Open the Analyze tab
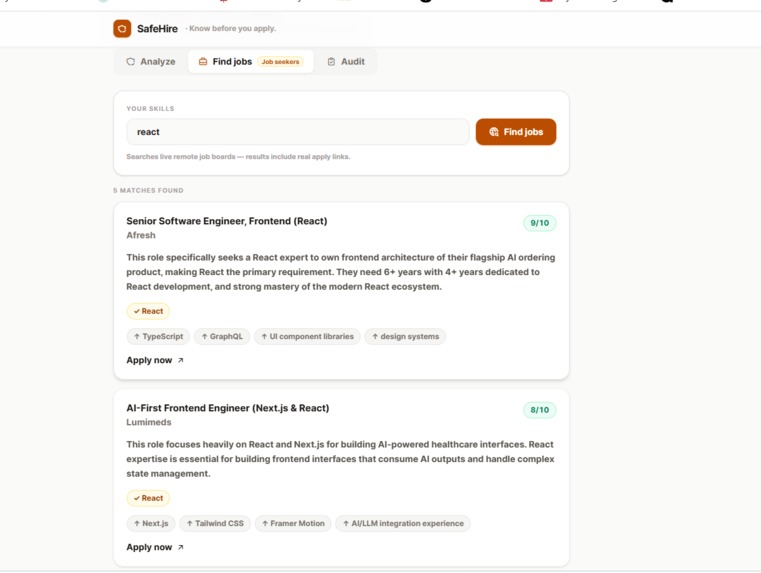 point(151,62)
